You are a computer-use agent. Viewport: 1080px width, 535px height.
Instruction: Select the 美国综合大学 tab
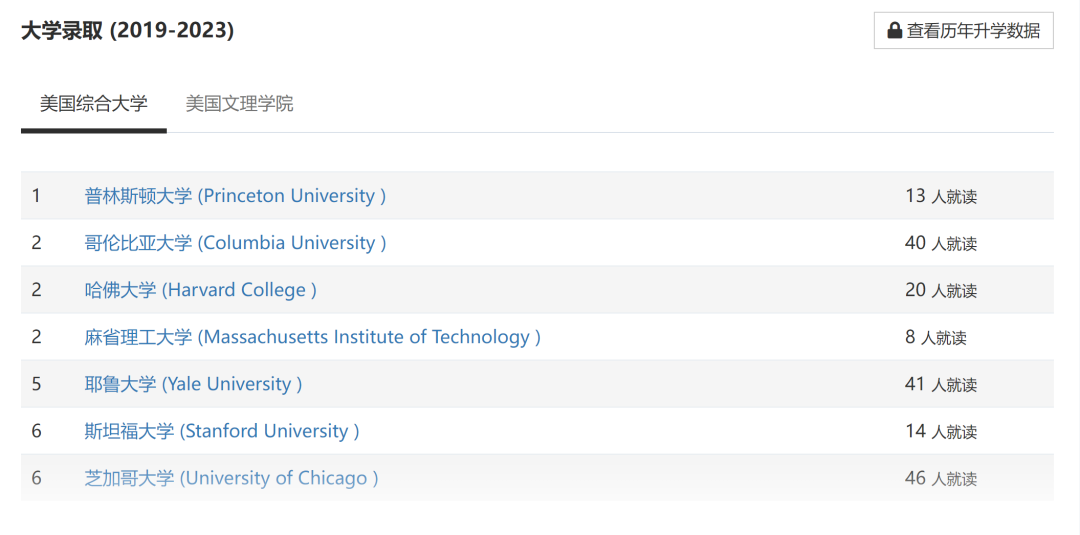pyautogui.click(x=94, y=104)
